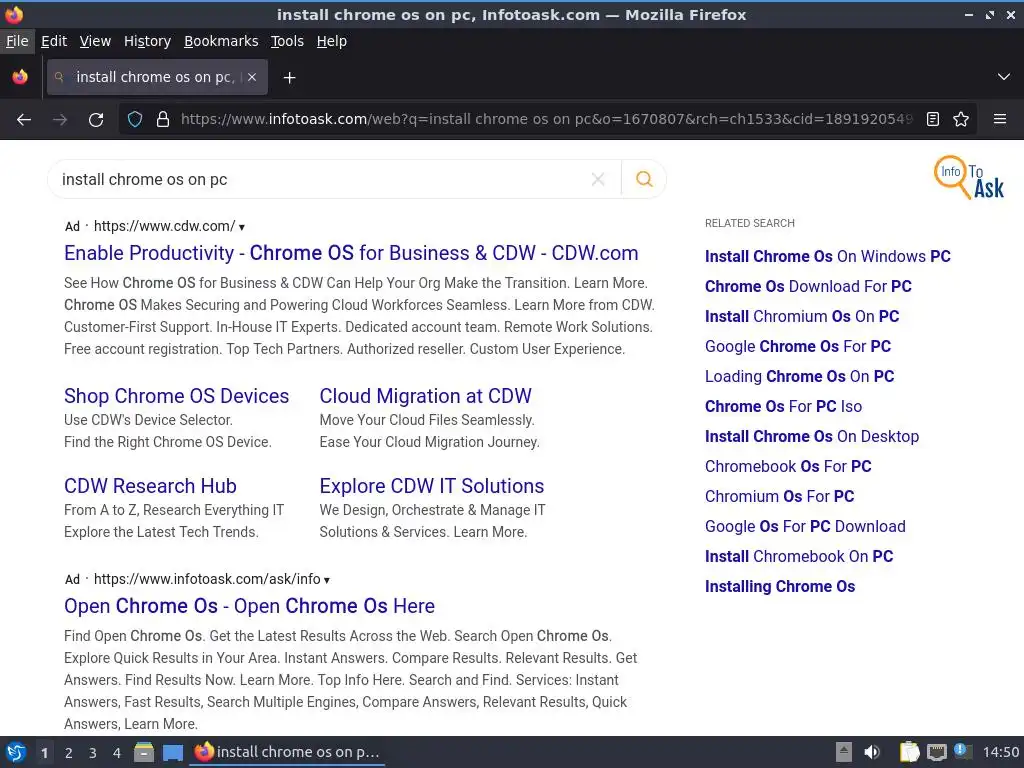This screenshot has width=1024, height=768.
Task: Open tracking protection shield info
Action: pos(135,120)
